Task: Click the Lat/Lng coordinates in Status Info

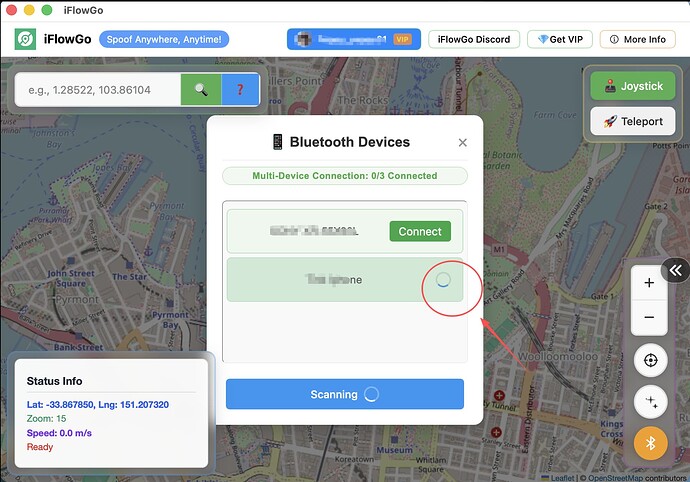Action: pyautogui.click(x=98, y=405)
